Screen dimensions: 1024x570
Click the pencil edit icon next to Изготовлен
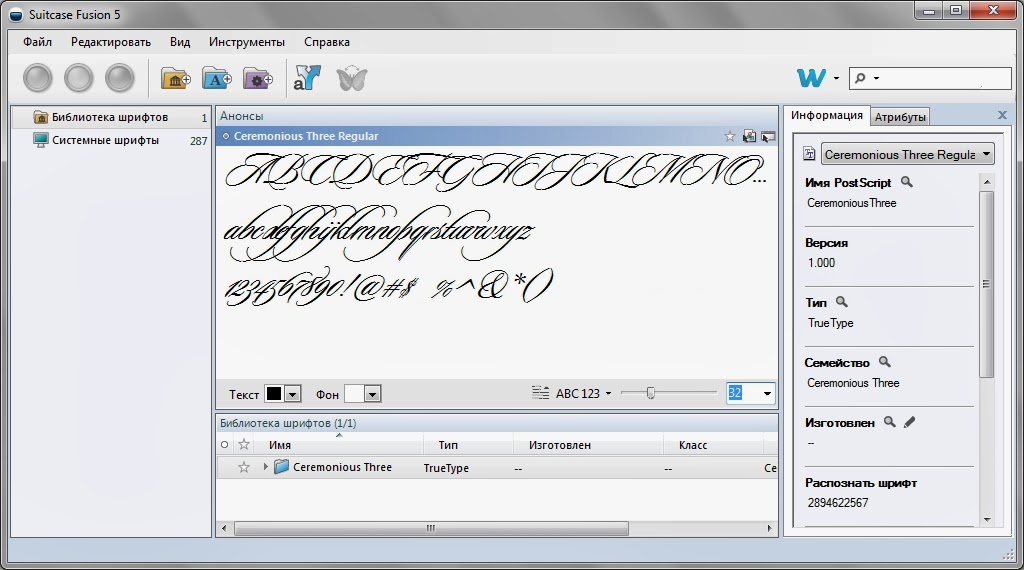909,422
